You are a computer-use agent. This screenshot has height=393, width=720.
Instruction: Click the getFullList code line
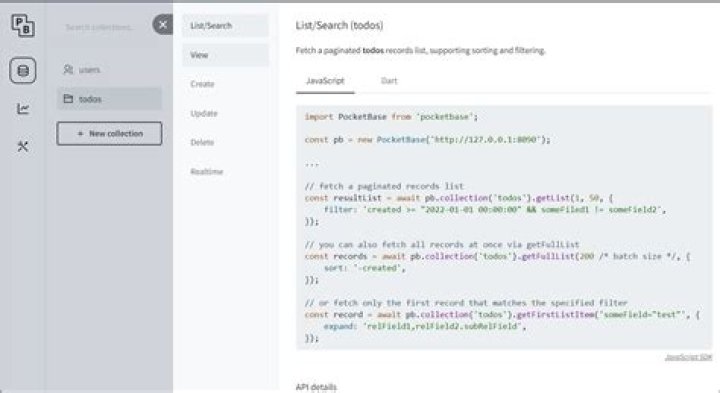click(x=497, y=256)
